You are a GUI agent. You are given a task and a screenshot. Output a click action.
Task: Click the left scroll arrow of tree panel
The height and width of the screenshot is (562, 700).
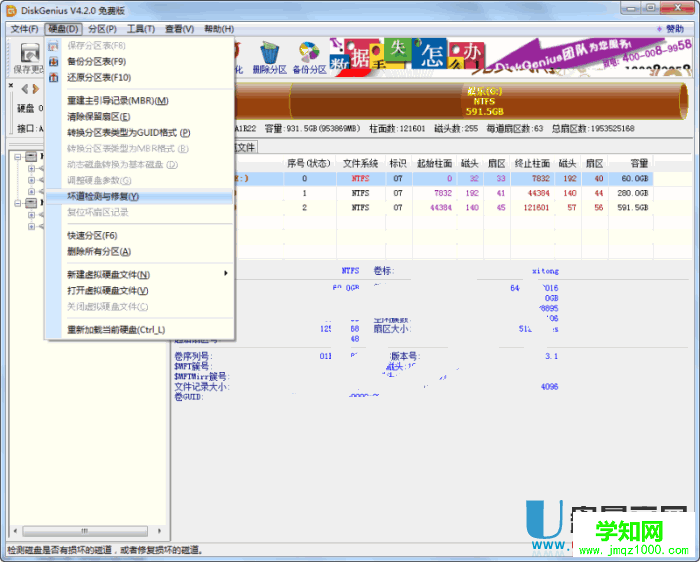16,531
